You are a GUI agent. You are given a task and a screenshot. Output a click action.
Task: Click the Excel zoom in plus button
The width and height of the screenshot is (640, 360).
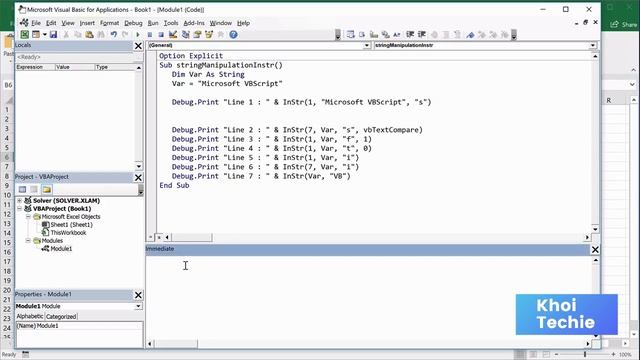coord(613,354)
